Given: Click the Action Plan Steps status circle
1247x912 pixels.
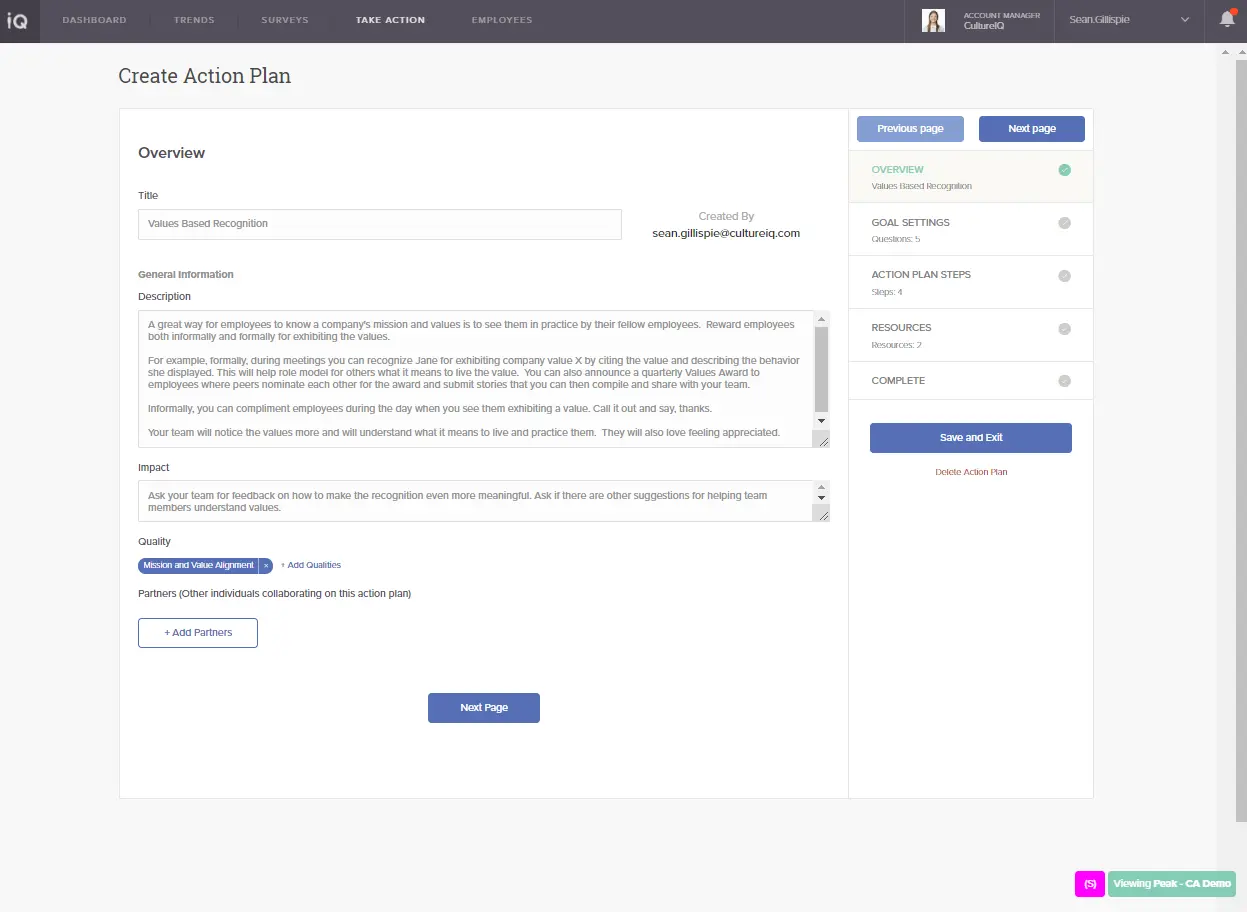Looking at the screenshot, I should 1064,275.
